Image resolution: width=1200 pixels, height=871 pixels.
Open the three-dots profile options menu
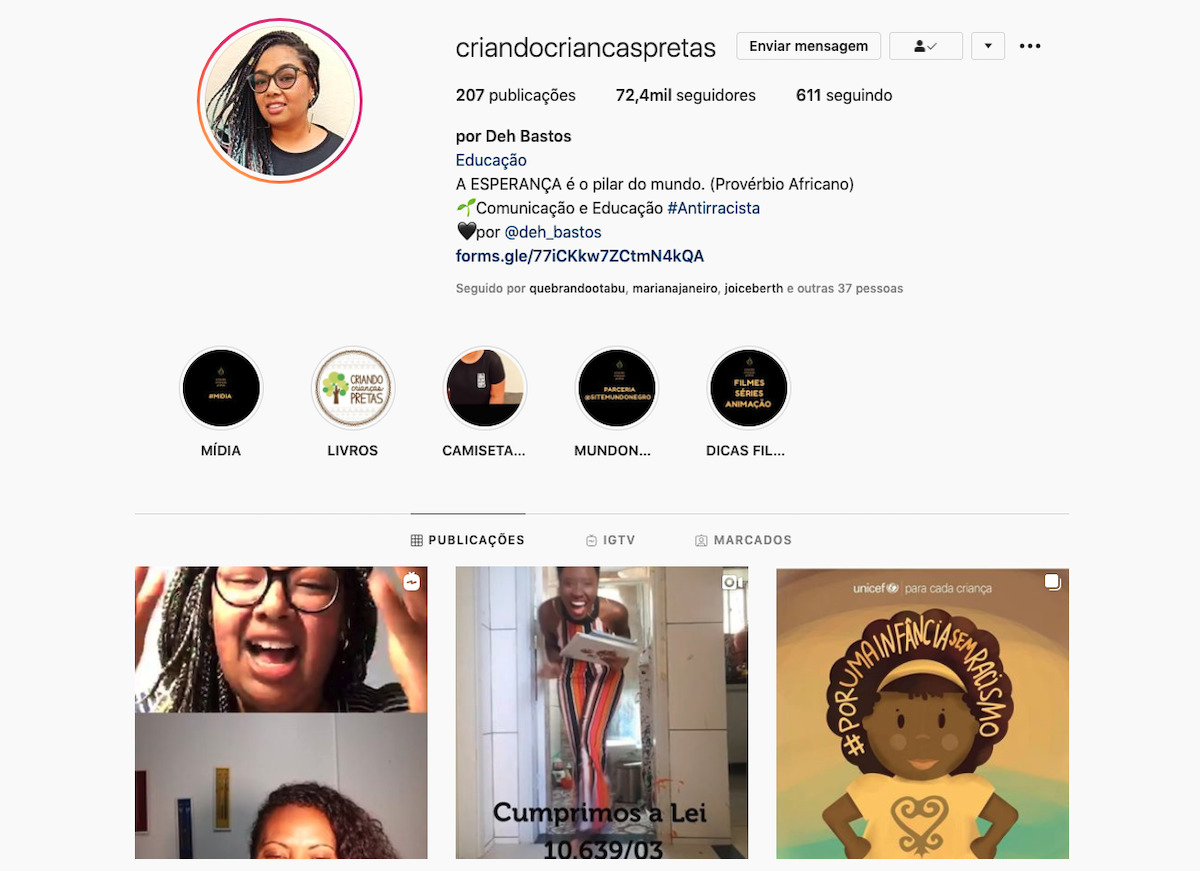click(1030, 46)
